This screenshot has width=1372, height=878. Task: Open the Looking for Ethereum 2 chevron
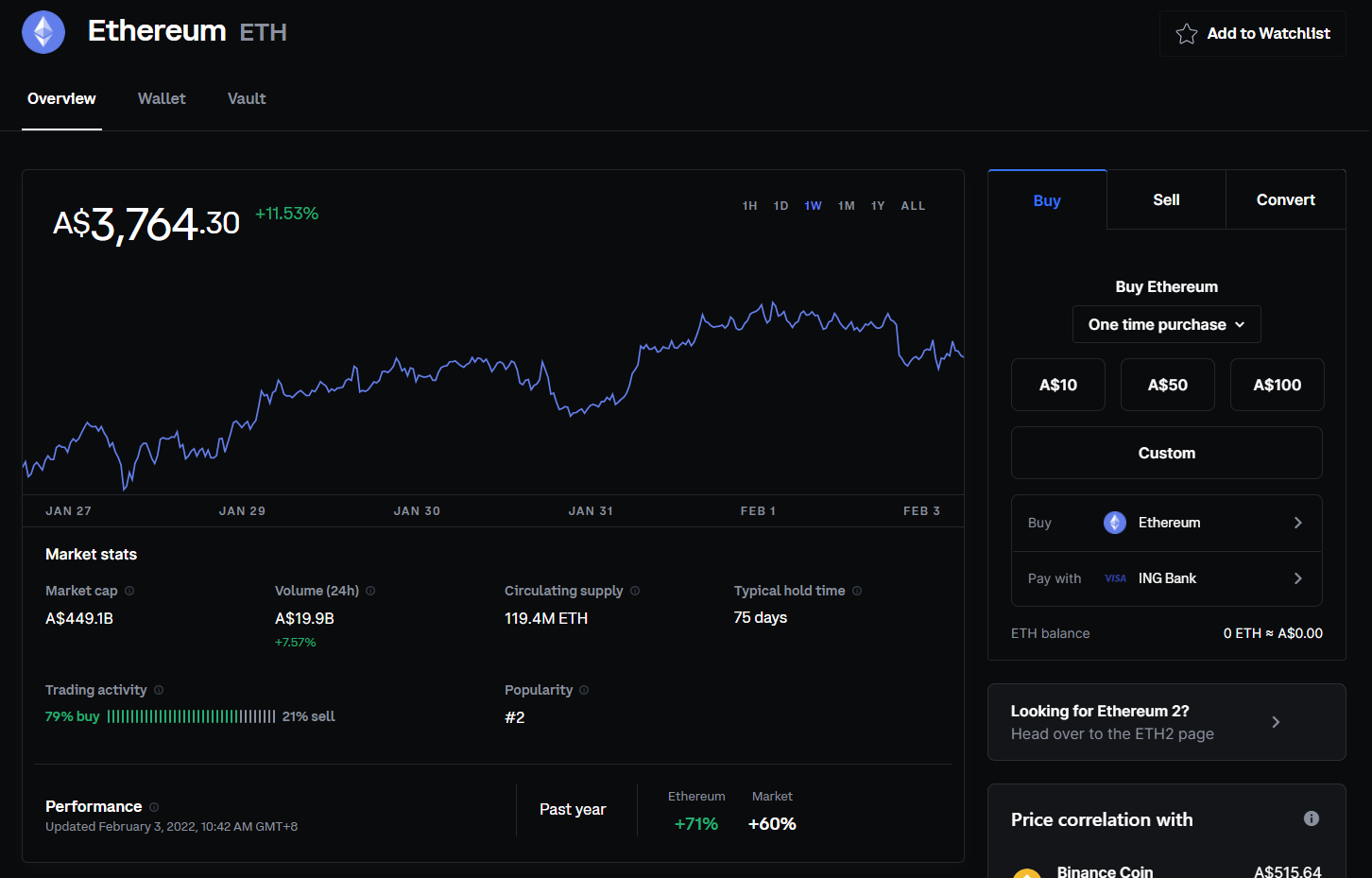[x=1276, y=722]
